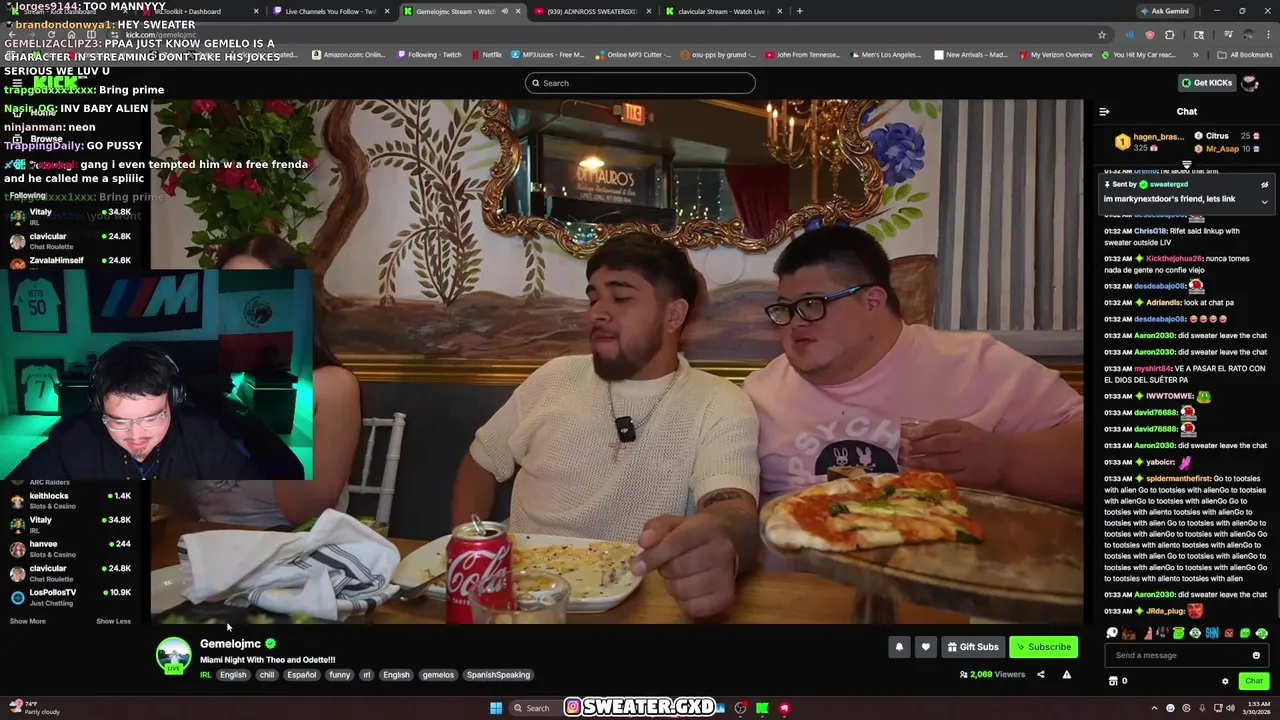Select Mr_Asap in gift leaderboard
1280x720 pixels.
1224,149
